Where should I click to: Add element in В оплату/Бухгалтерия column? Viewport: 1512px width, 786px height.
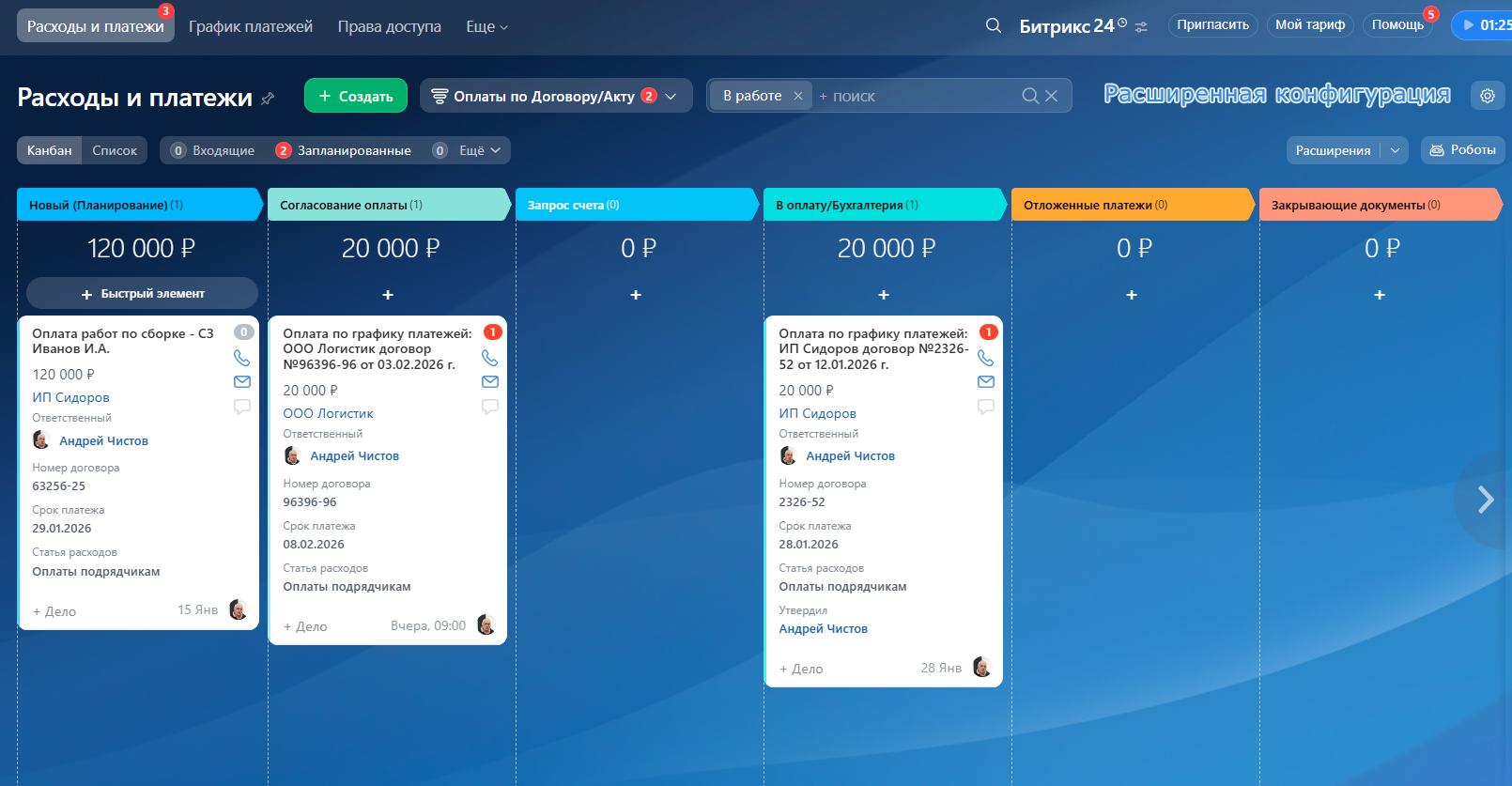point(884,295)
